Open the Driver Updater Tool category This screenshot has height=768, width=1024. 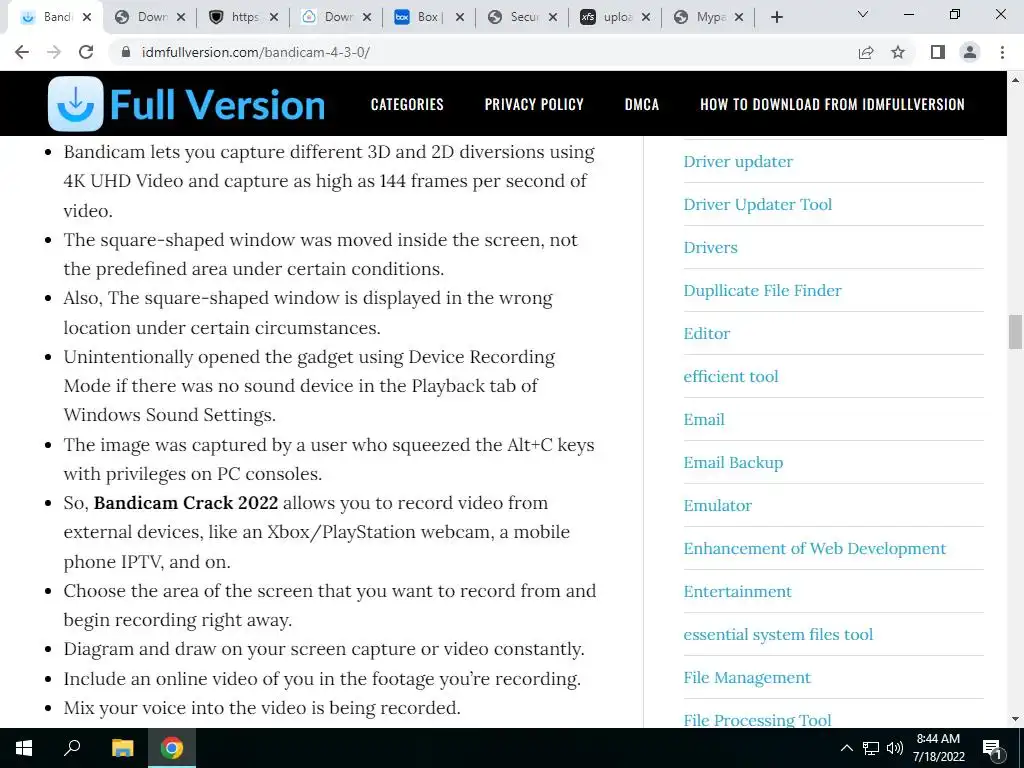pos(758,204)
